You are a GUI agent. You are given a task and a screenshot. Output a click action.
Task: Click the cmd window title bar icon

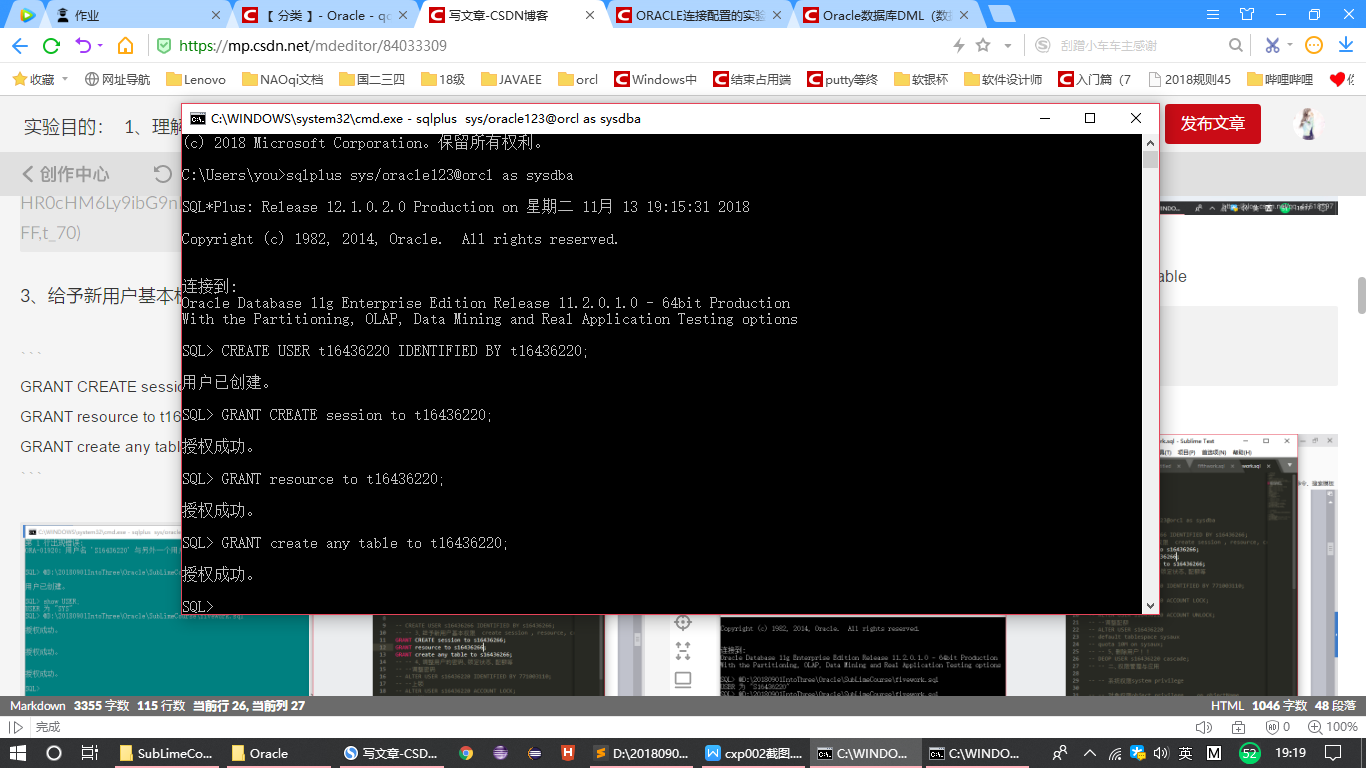click(x=198, y=118)
